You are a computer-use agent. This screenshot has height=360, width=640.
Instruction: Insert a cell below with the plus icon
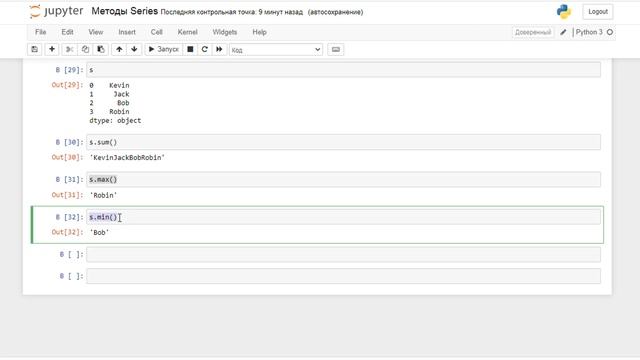point(52,49)
